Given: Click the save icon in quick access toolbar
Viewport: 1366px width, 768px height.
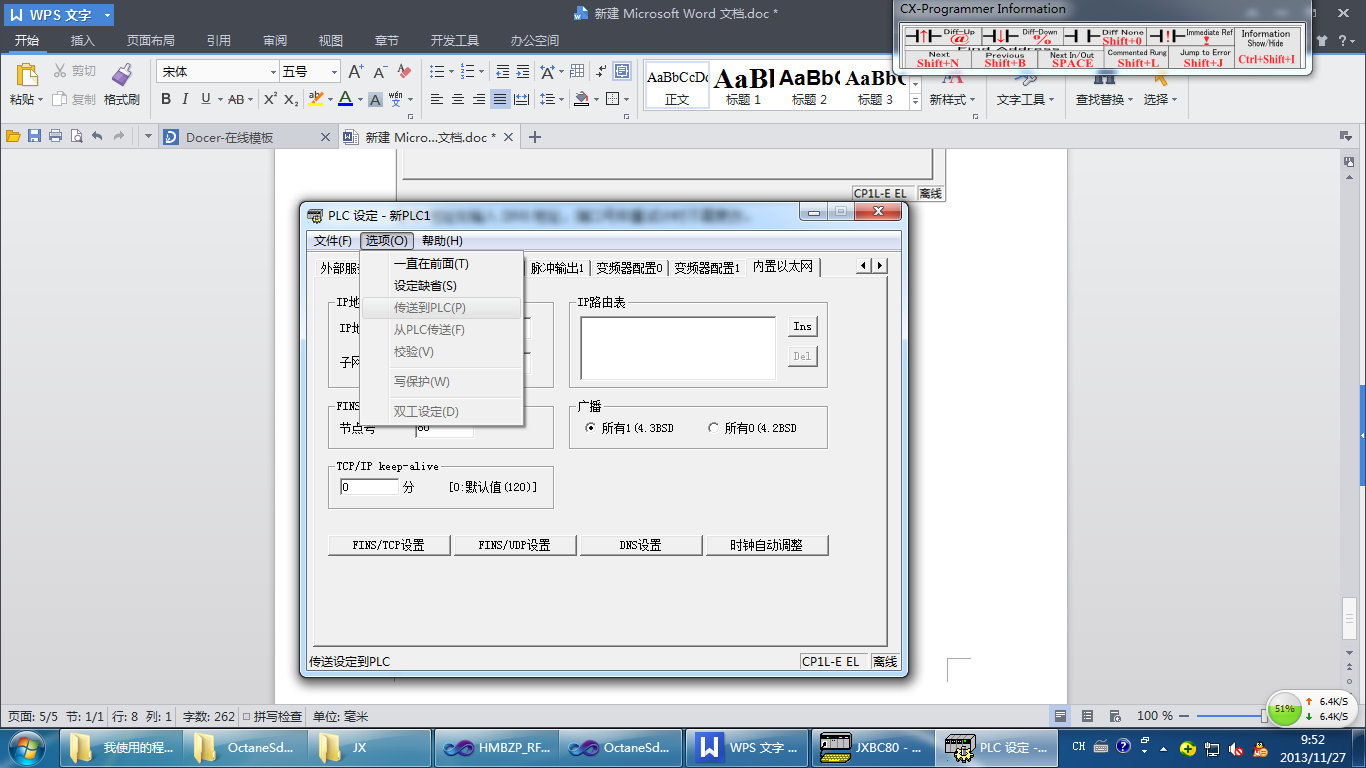Looking at the screenshot, I should point(34,137).
